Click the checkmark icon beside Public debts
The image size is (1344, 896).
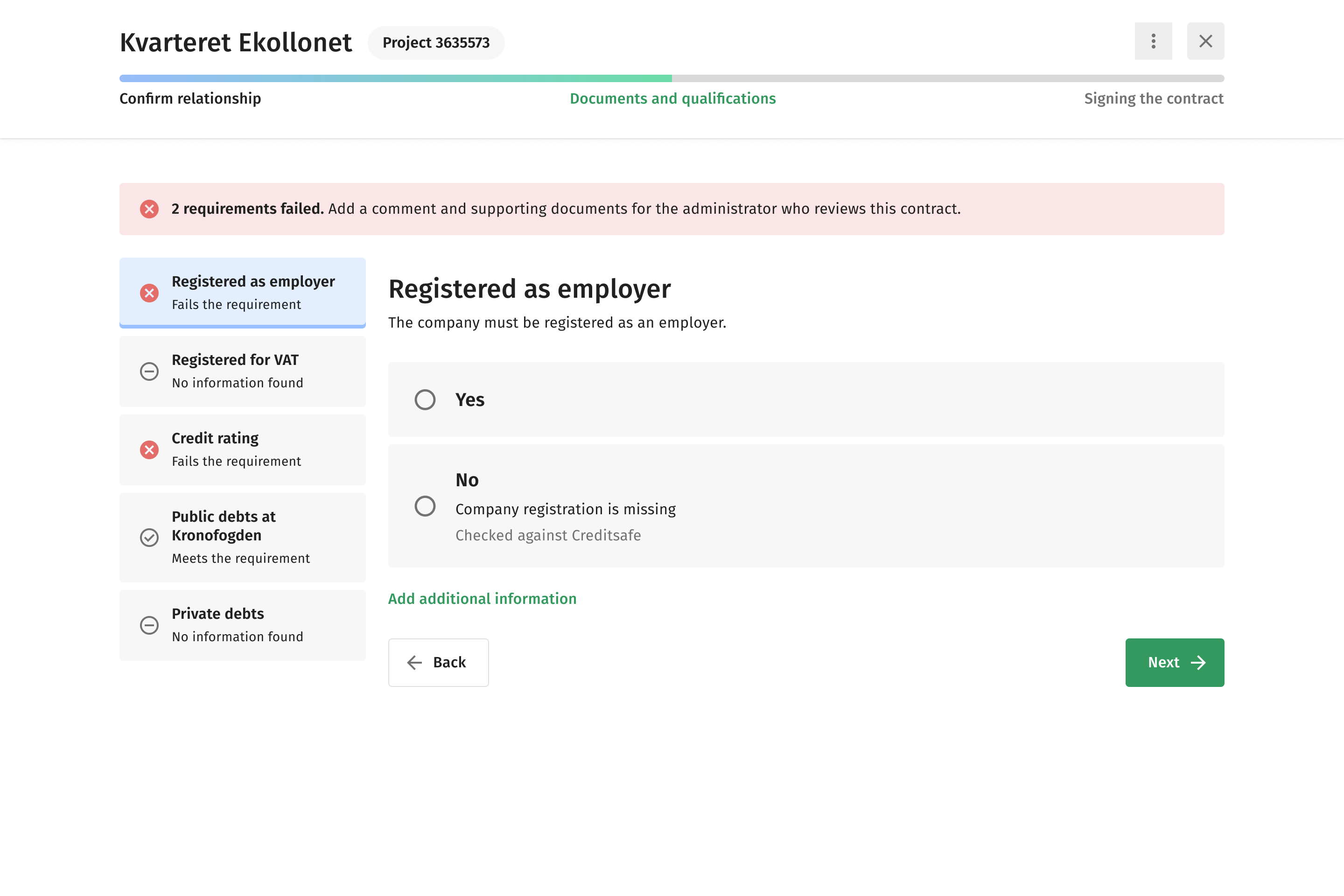tap(149, 538)
